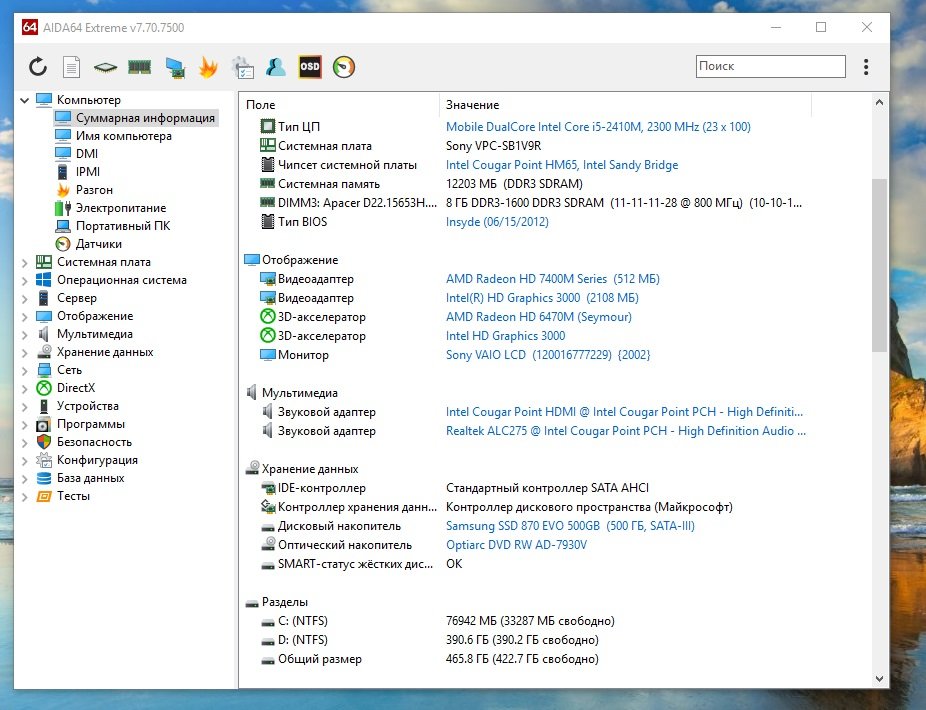926x710 pixels.
Task: Click the Refresh toolbar icon
Action: click(38, 67)
